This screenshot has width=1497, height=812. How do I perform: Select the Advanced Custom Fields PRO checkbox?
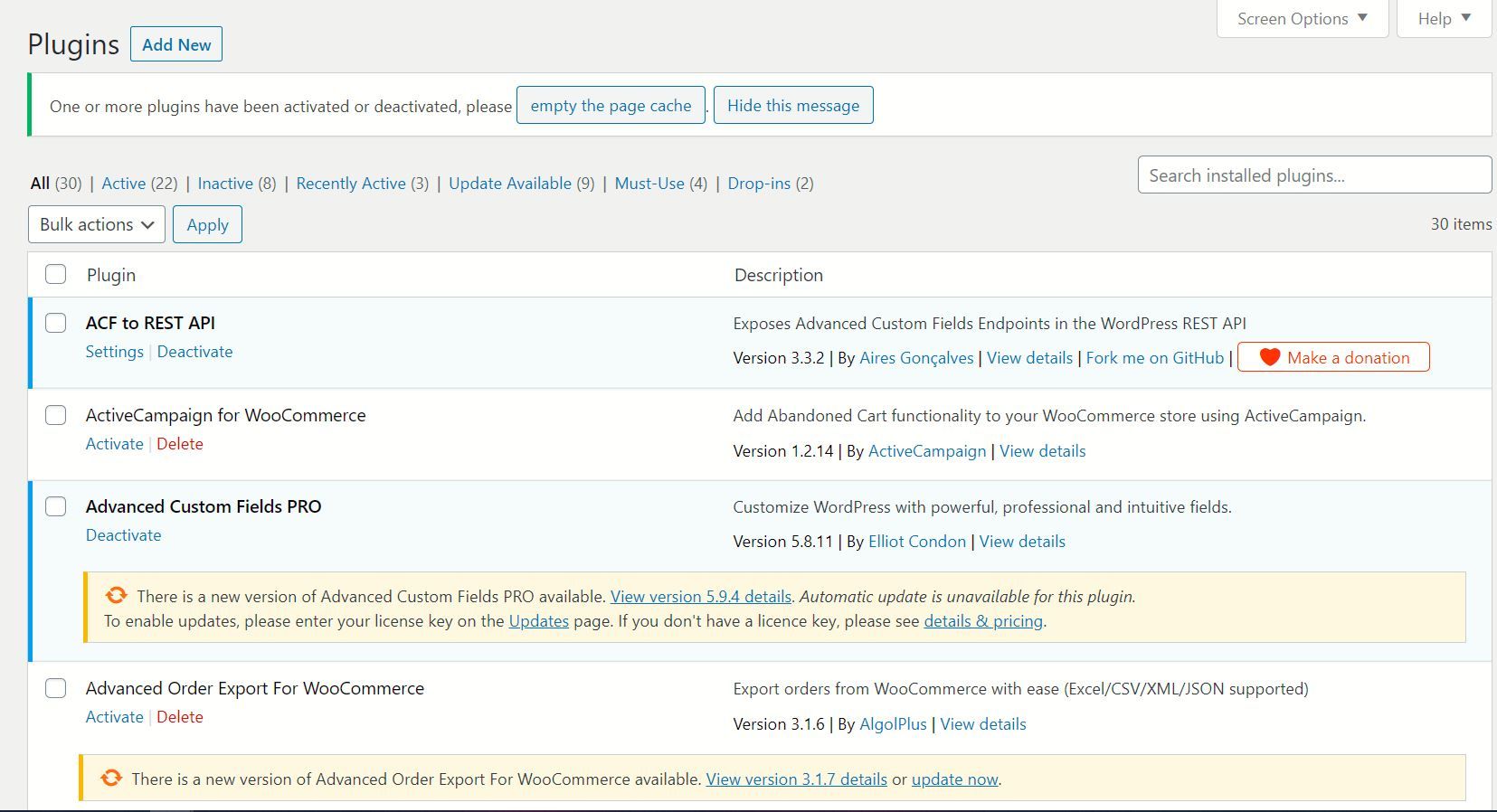(56, 506)
